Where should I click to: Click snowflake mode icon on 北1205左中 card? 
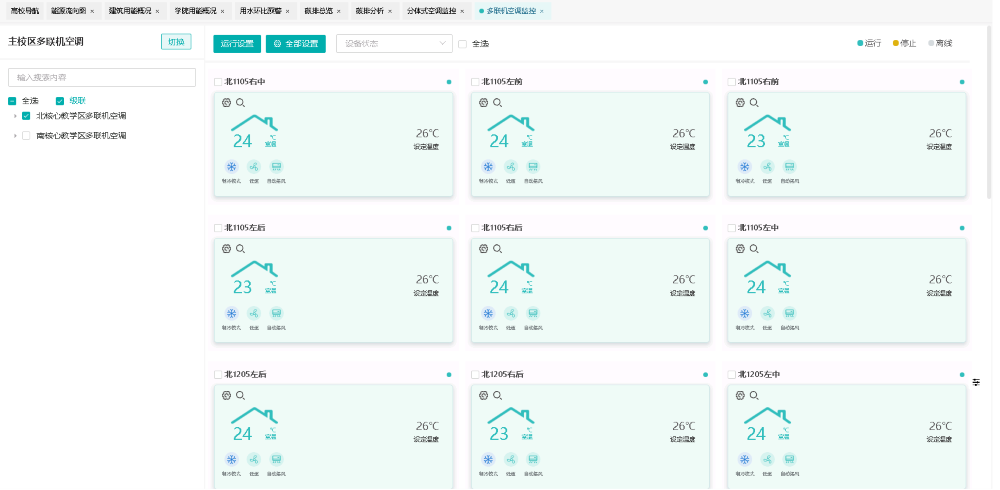745,460
